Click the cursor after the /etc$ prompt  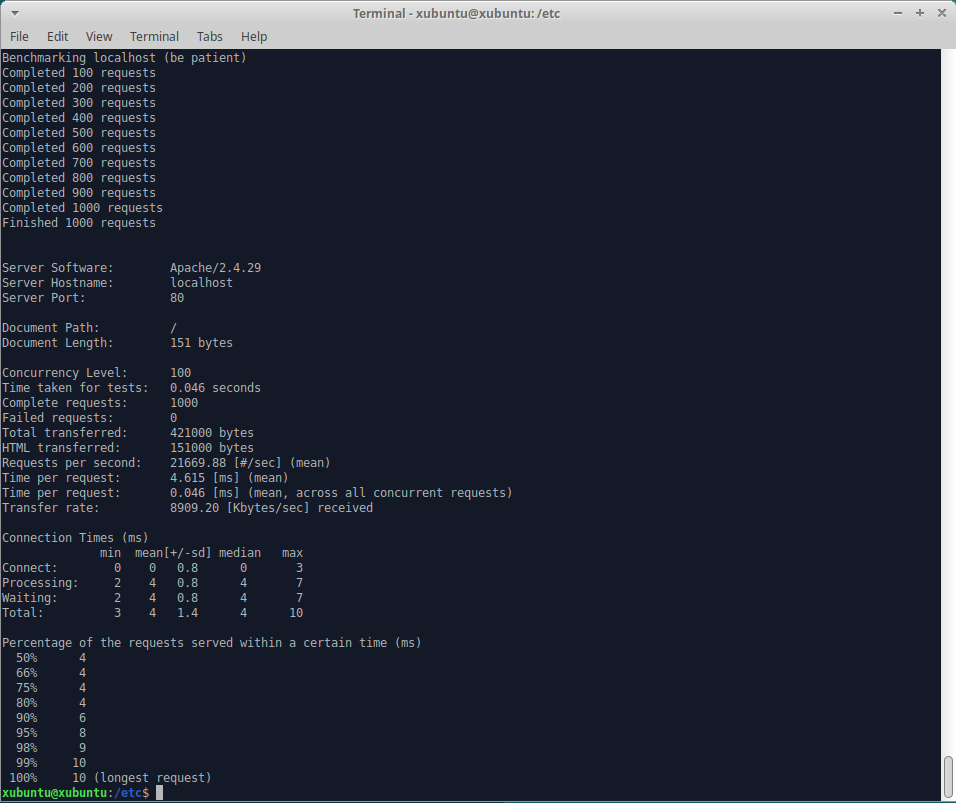coord(160,793)
